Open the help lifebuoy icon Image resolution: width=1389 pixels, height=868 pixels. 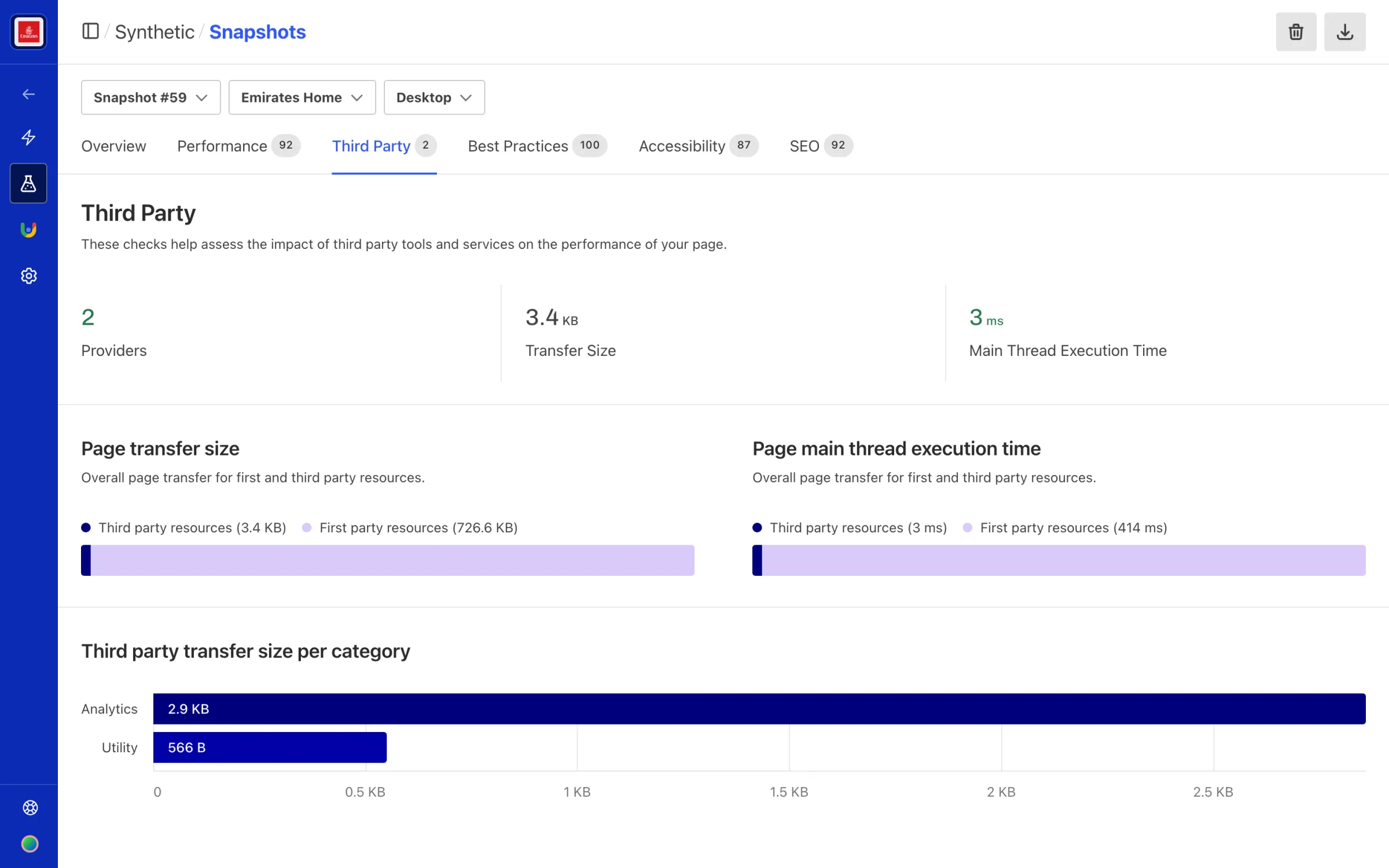30,807
